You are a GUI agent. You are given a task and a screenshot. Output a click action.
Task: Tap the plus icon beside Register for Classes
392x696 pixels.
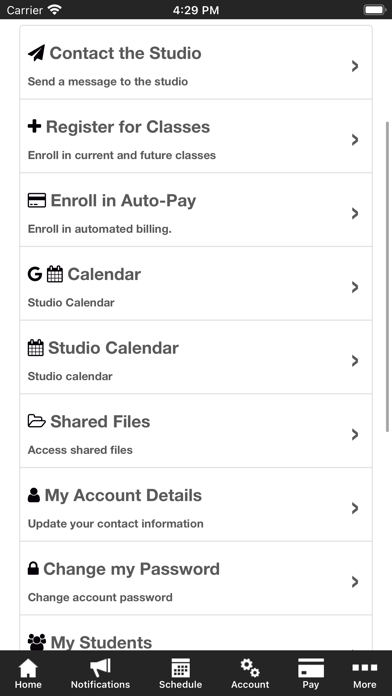coord(35,127)
